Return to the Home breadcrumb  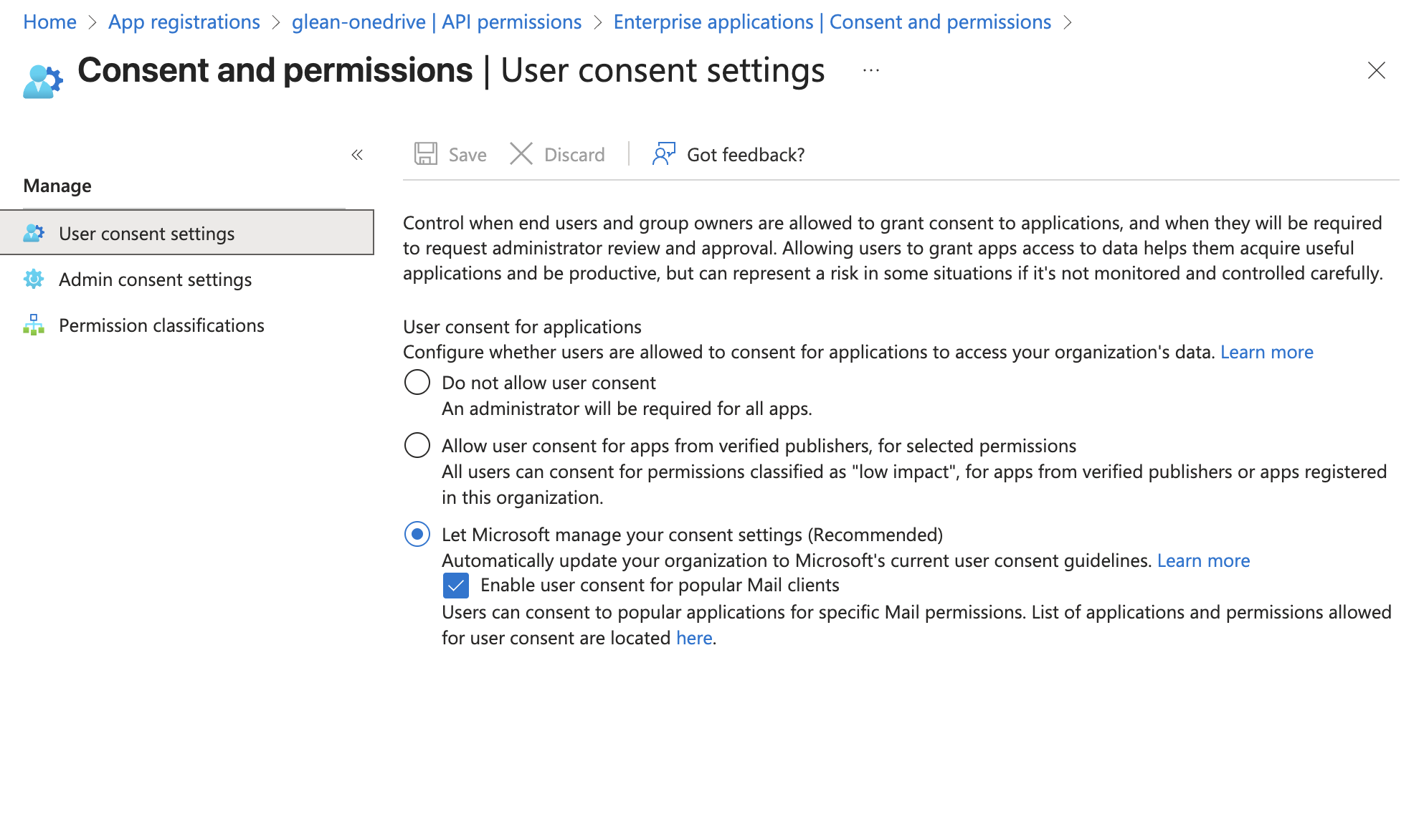coord(49,22)
